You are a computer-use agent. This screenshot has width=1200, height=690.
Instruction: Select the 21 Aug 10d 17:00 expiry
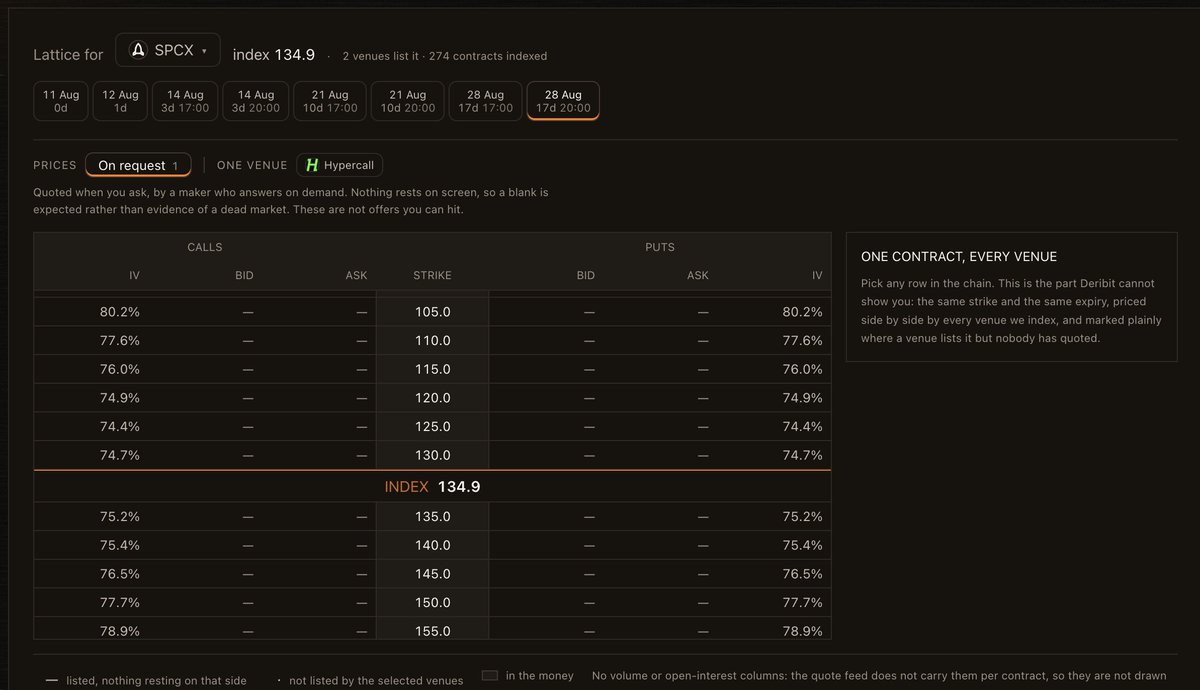330,101
